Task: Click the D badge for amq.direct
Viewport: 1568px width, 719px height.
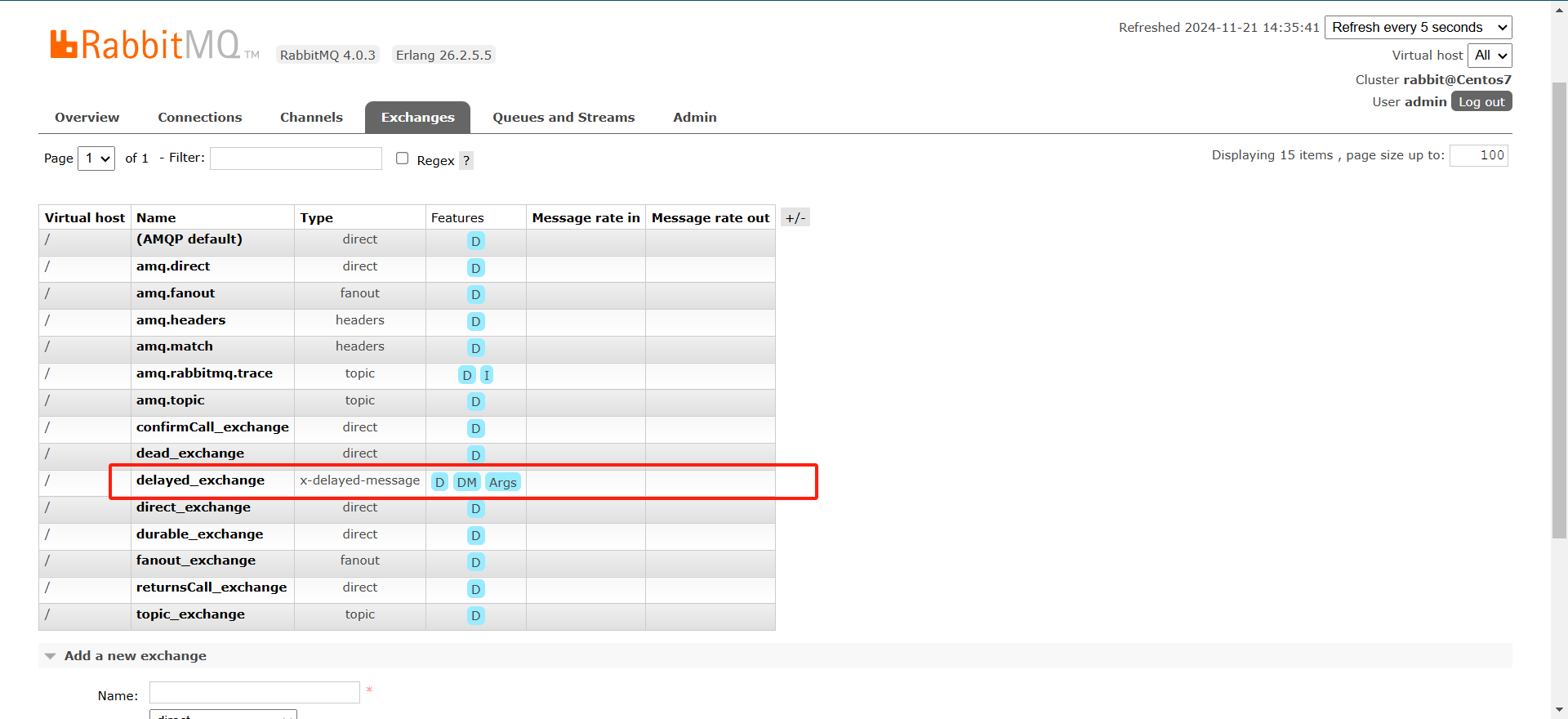Action: [476, 268]
